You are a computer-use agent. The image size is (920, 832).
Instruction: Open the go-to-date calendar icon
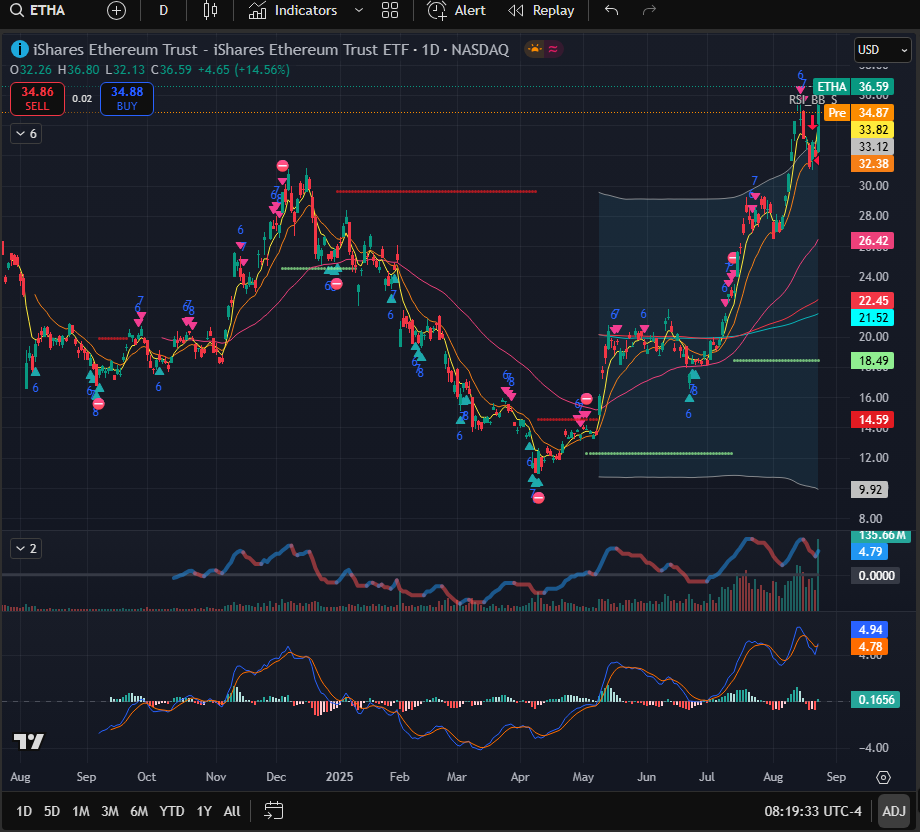(x=274, y=810)
